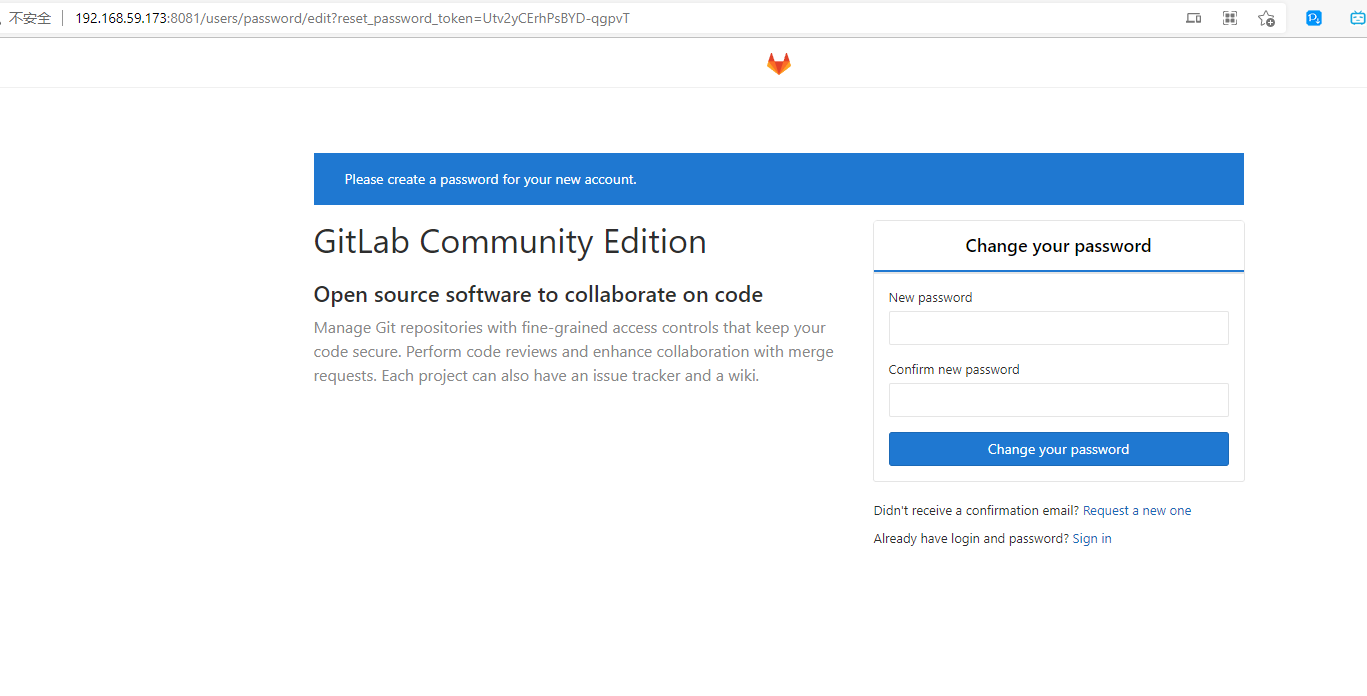Click the 不安全 site security indicator
This screenshot has width=1367, height=696.
point(30,18)
